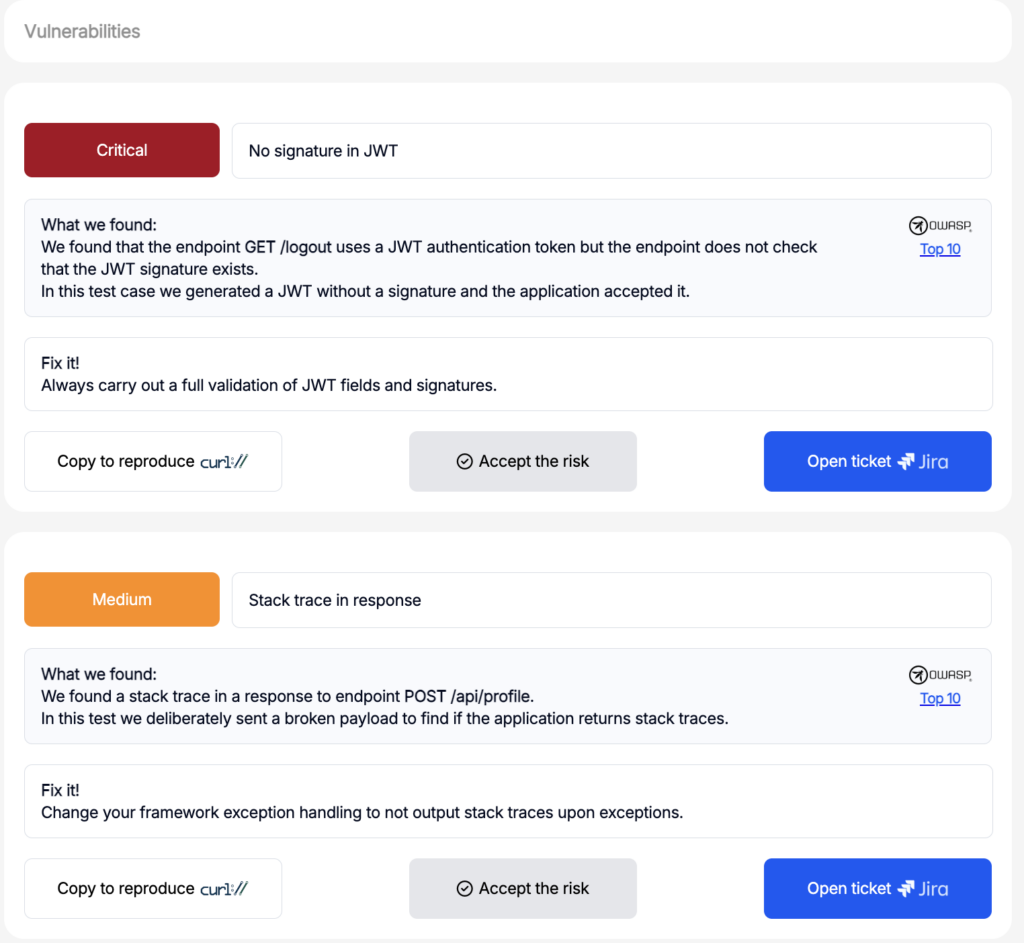Click the checkmark icon for the stack trace risk
This screenshot has height=943, width=1024.
point(464,889)
